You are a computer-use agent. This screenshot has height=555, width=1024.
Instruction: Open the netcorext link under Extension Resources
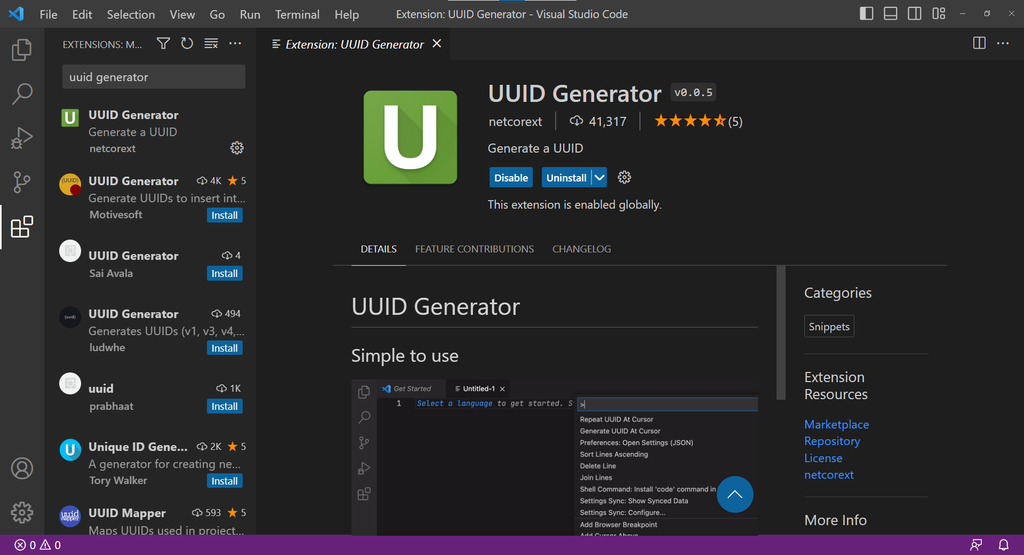coord(829,475)
